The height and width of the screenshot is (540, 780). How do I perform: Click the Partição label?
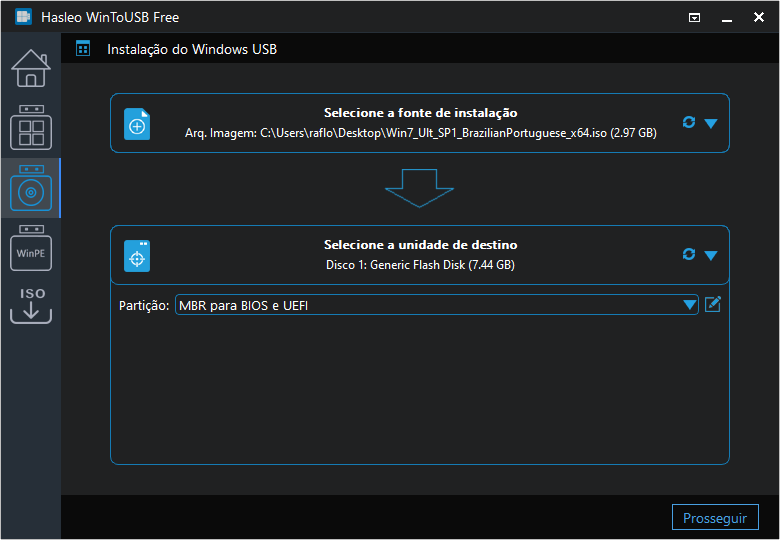[144, 305]
